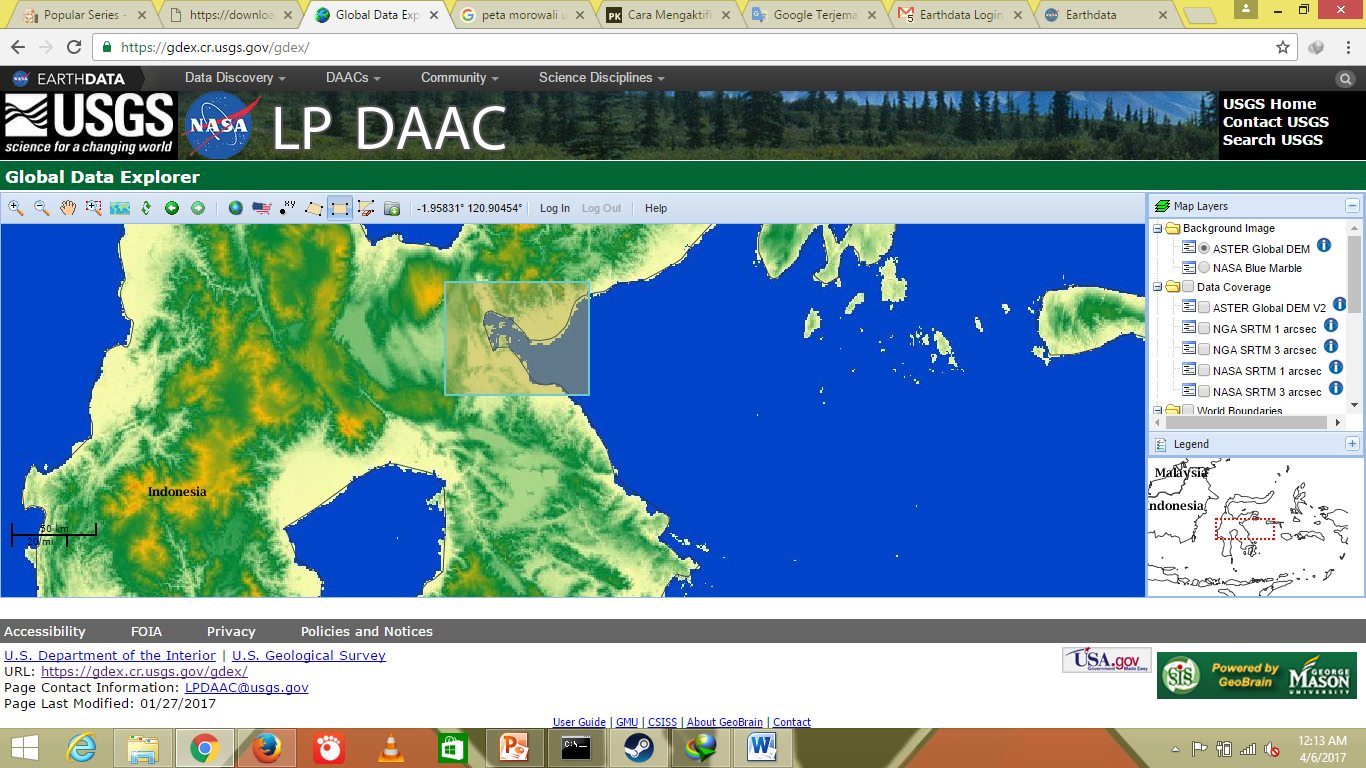
Task: Select the Zoom Out magnifier tool
Action: pyautogui.click(x=39, y=208)
